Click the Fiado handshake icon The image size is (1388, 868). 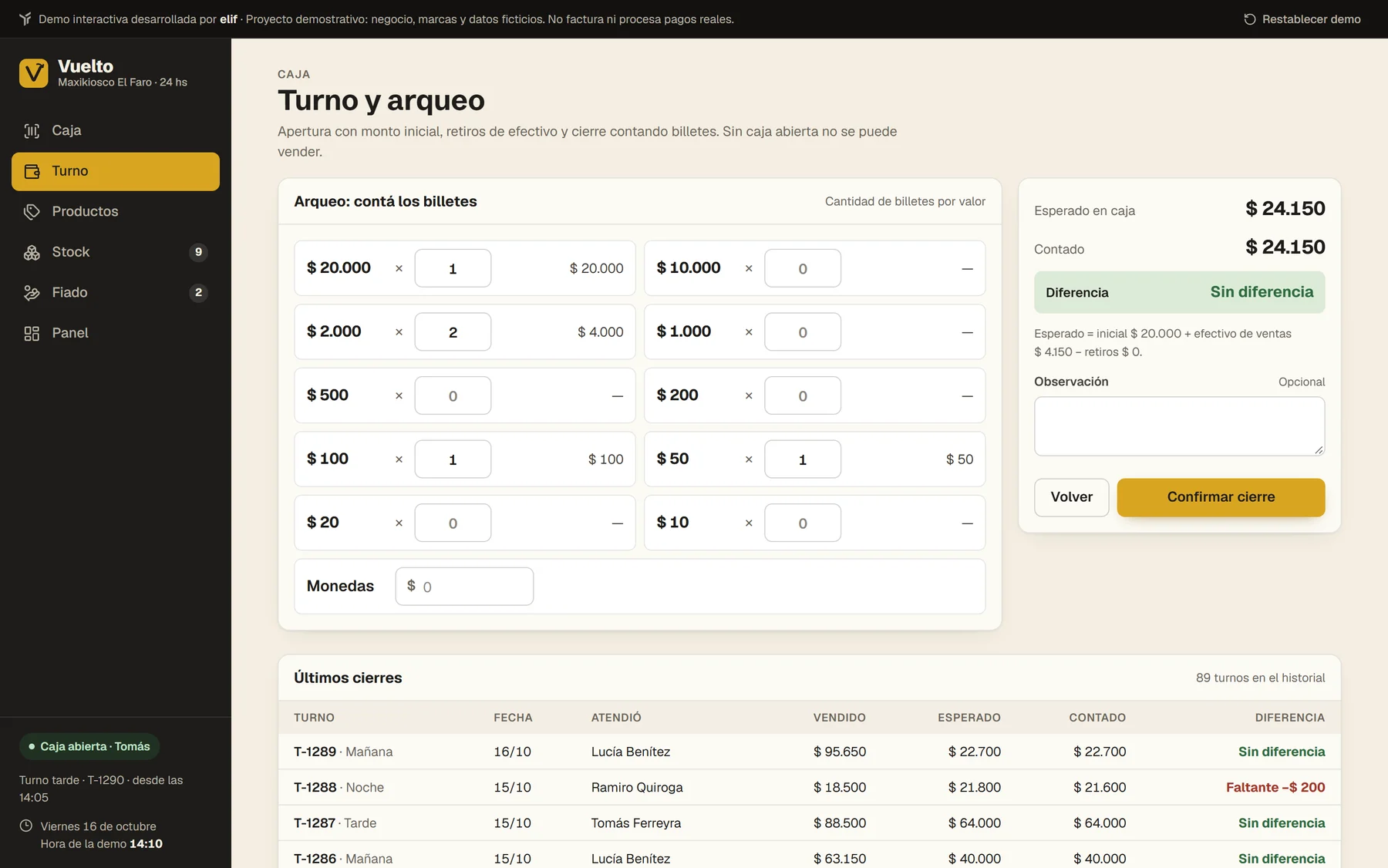pyautogui.click(x=32, y=293)
